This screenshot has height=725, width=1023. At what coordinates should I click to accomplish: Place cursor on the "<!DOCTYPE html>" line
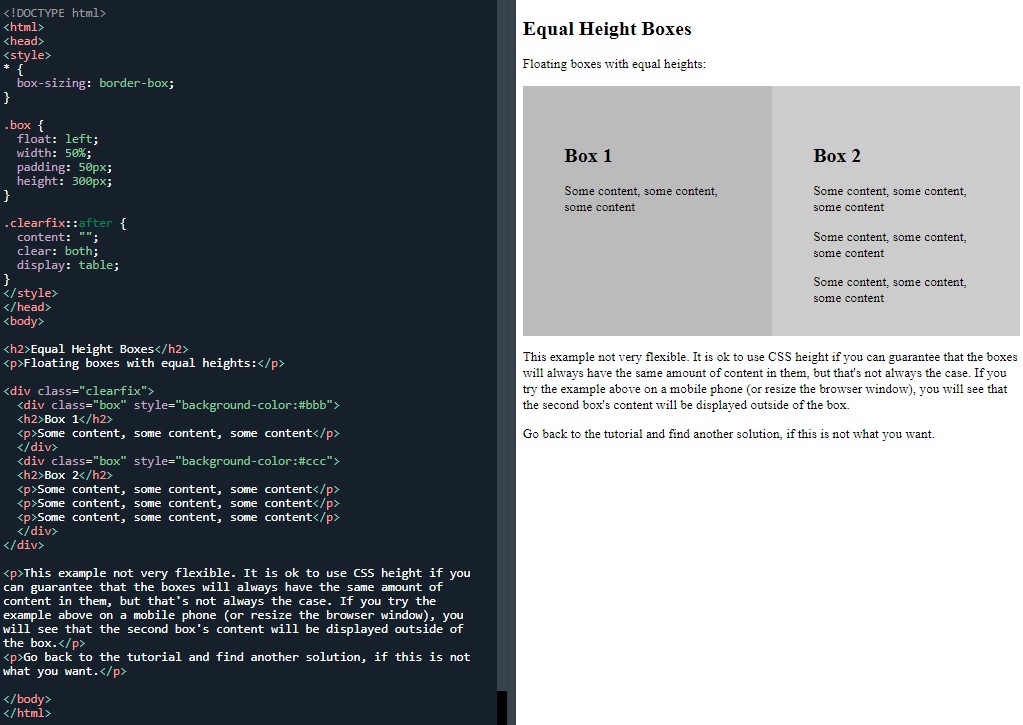click(55, 13)
